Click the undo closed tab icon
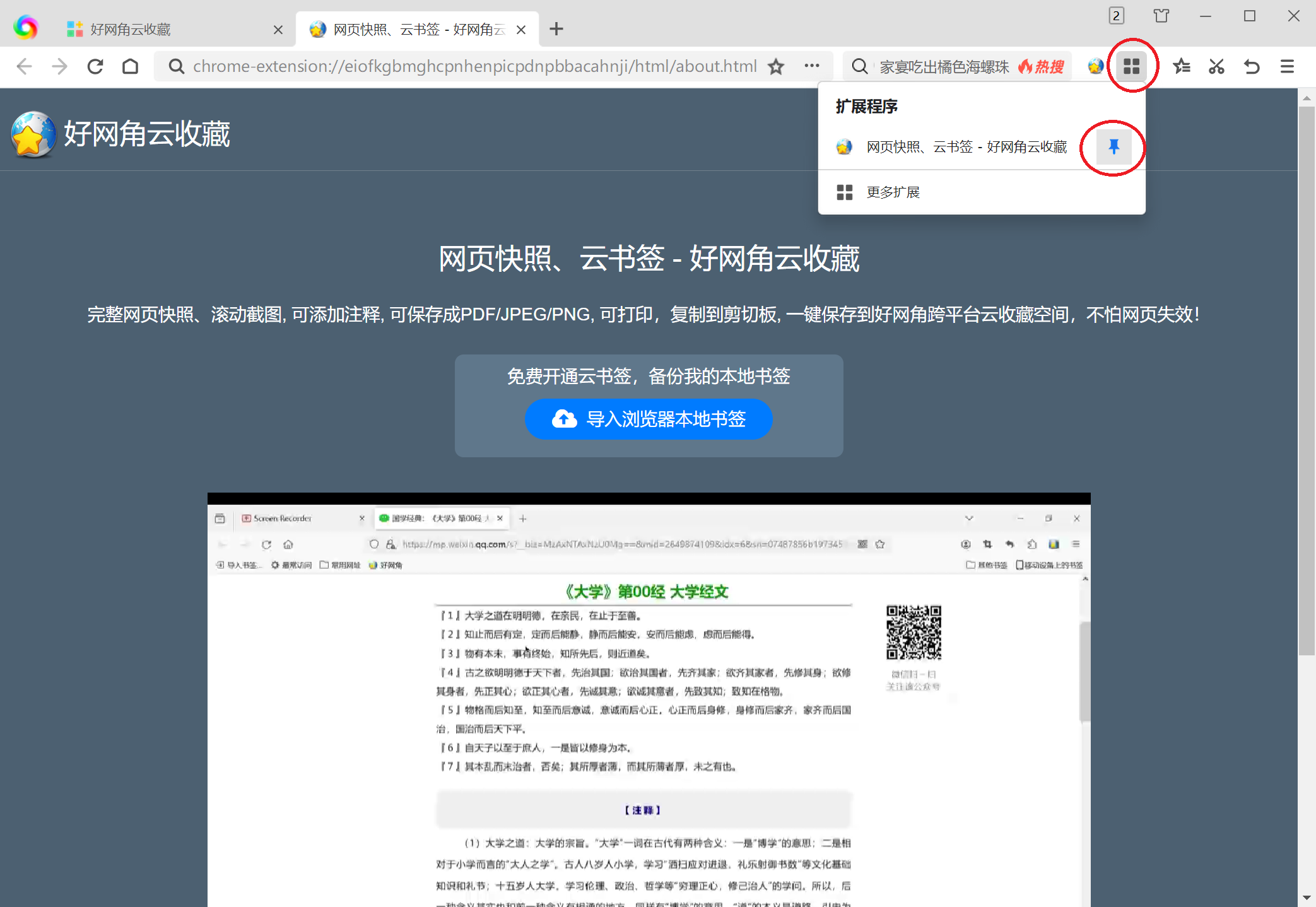The width and height of the screenshot is (1316, 907). point(1252,66)
